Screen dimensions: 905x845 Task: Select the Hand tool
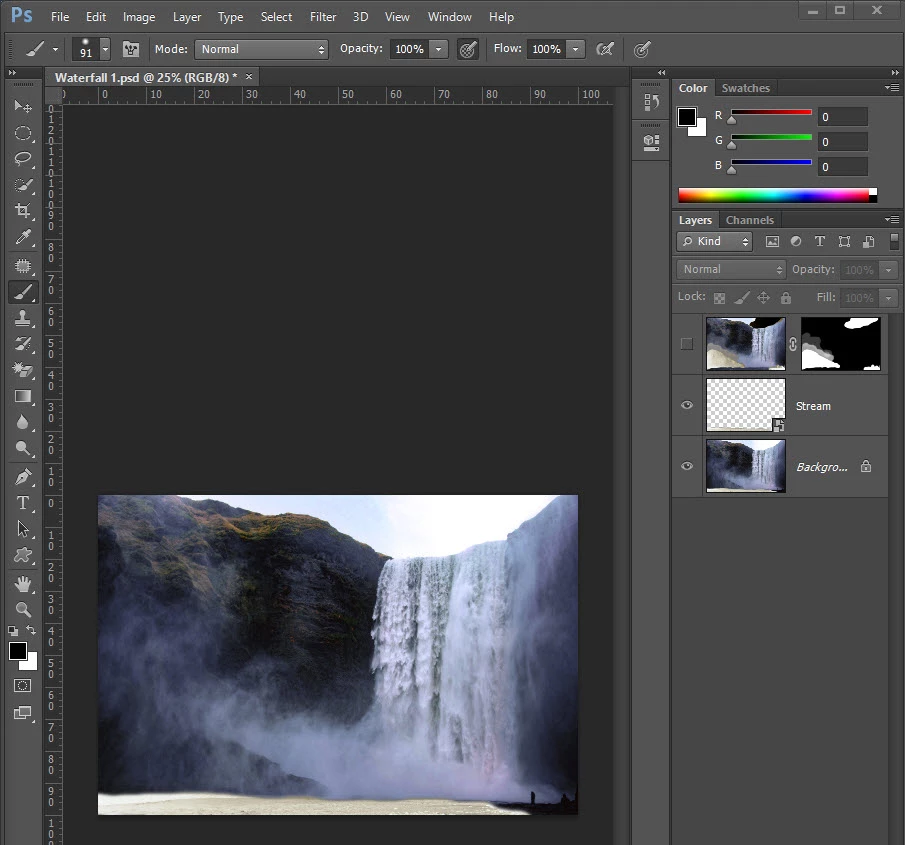(23, 583)
